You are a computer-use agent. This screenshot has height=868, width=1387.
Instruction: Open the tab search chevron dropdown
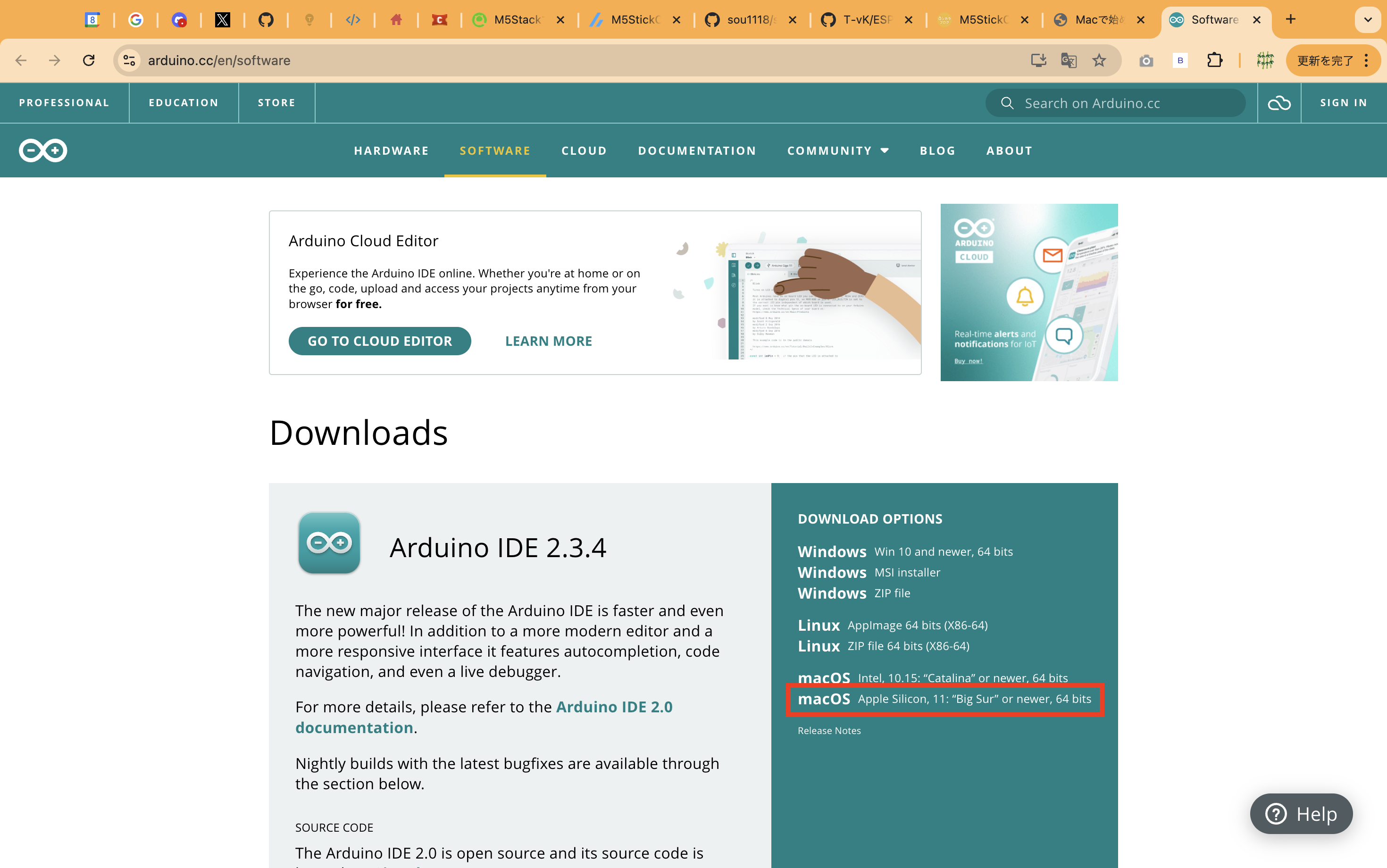pos(1368,19)
